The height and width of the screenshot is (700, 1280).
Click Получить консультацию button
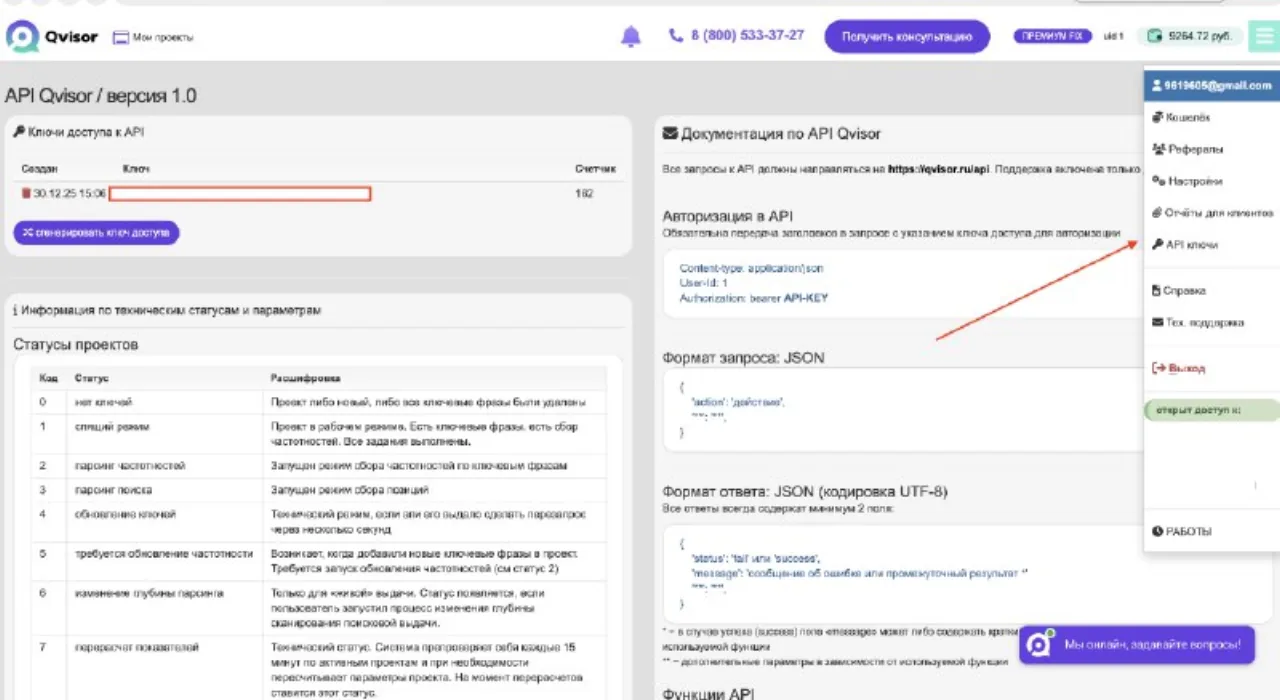click(x=907, y=37)
